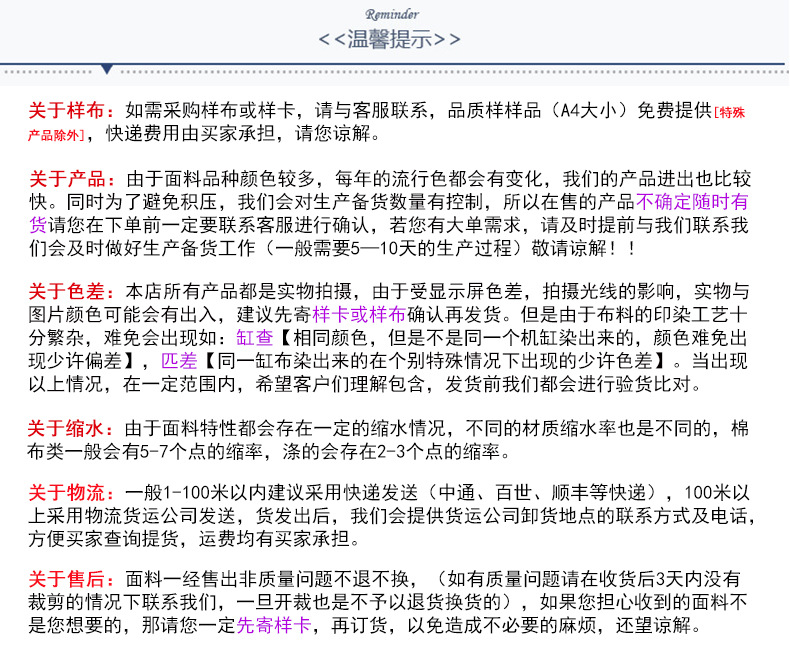Click the phrase 涤的会存在2-3个点的缩率

point(390,452)
